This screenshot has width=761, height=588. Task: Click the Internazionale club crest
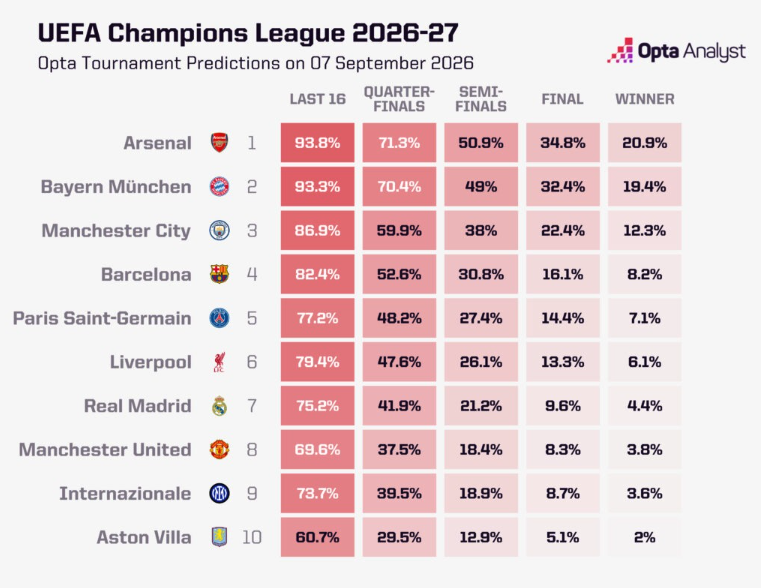tap(219, 493)
